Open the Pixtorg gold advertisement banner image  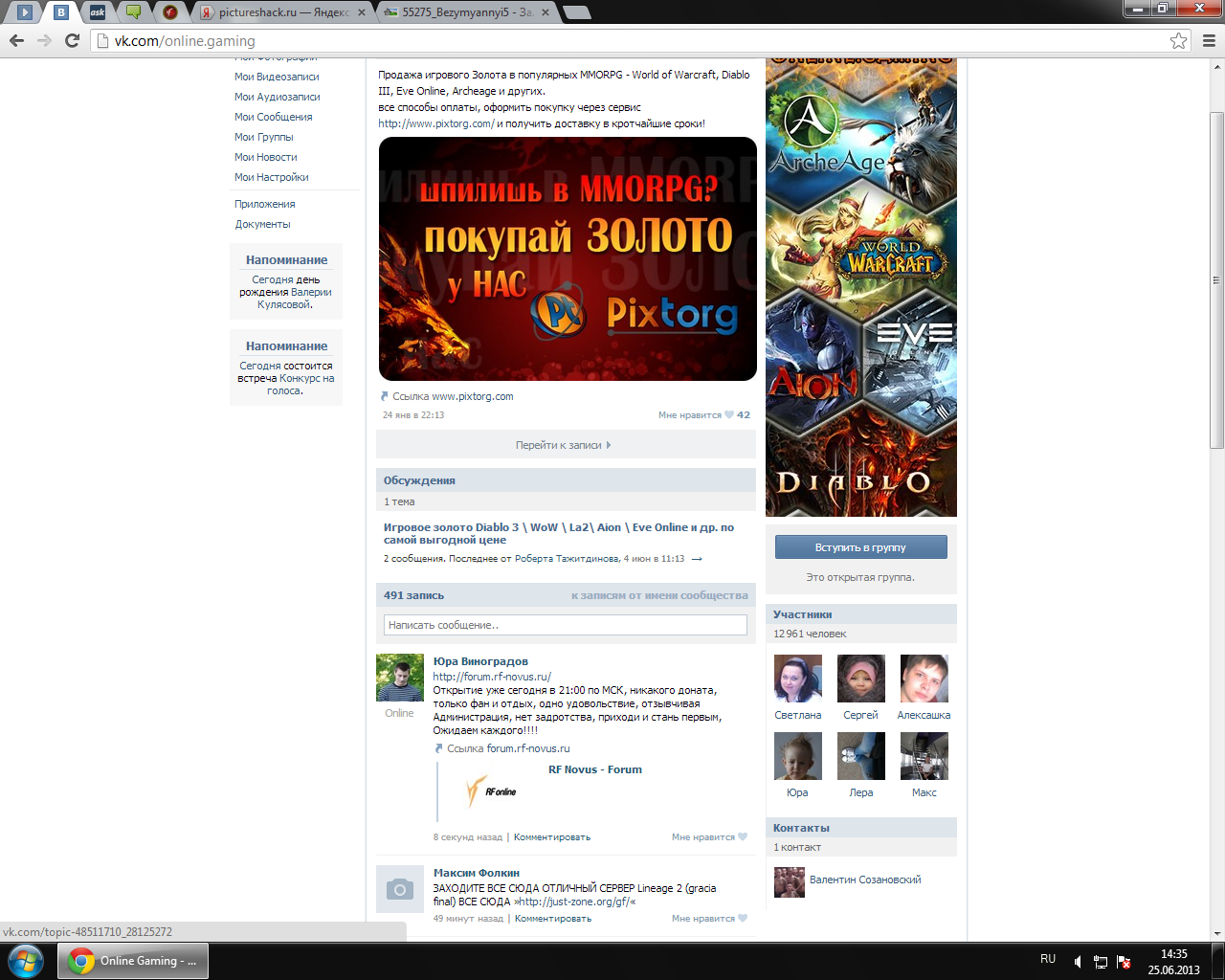point(568,258)
